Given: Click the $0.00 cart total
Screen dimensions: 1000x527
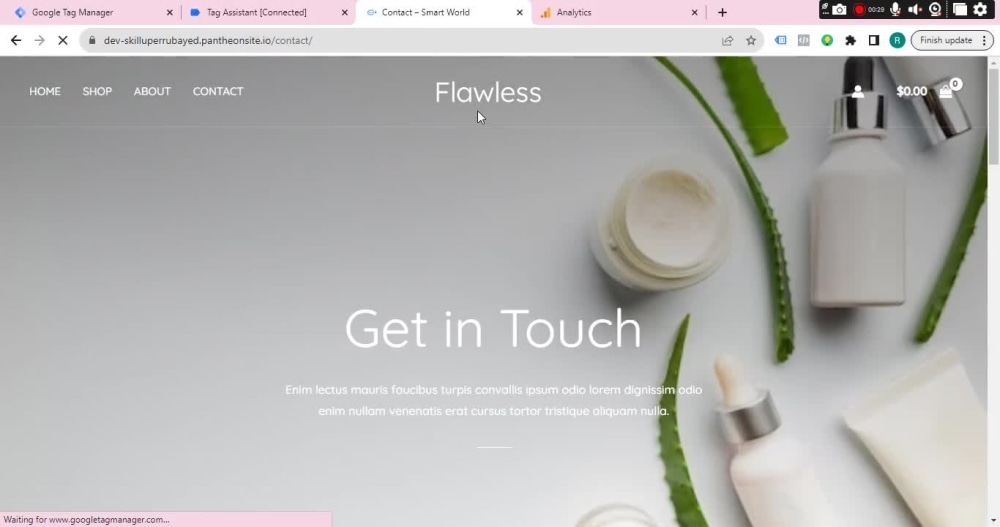Looking at the screenshot, I should [x=911, y=91].
